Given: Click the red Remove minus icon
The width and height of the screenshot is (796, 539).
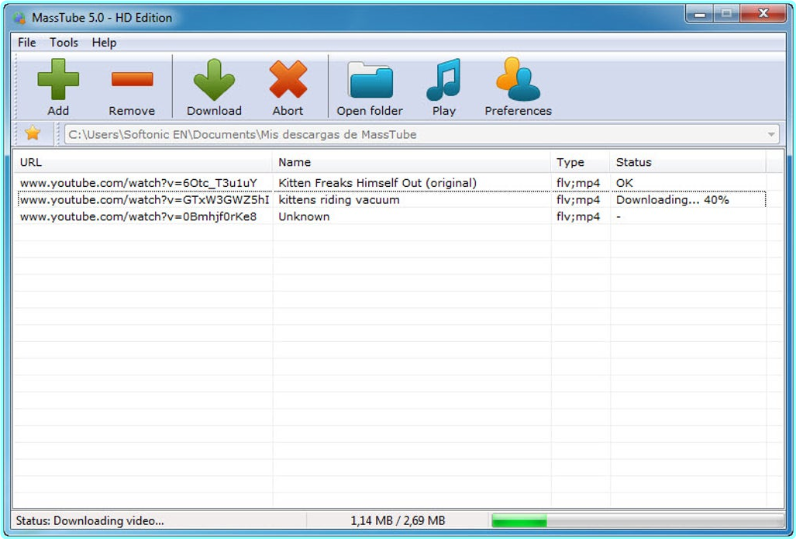Looking at the screenshot, I should click(132, 79).
